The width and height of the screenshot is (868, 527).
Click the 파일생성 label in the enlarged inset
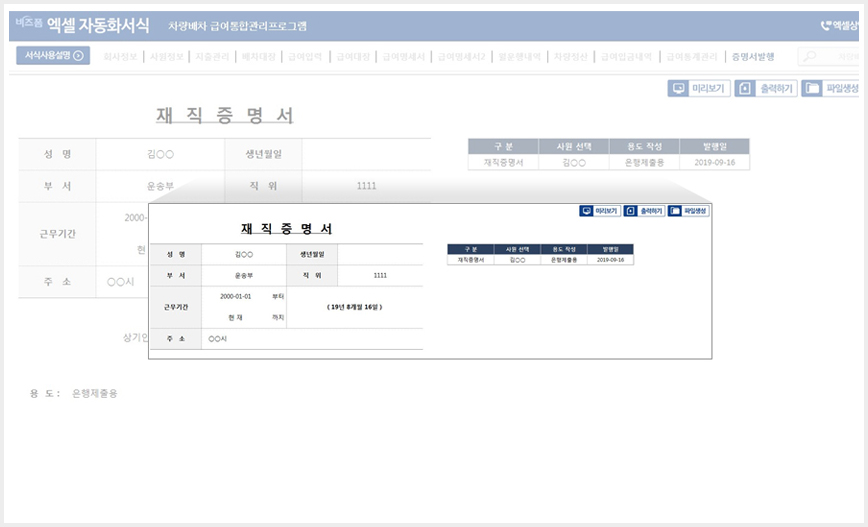pos(695,211)
